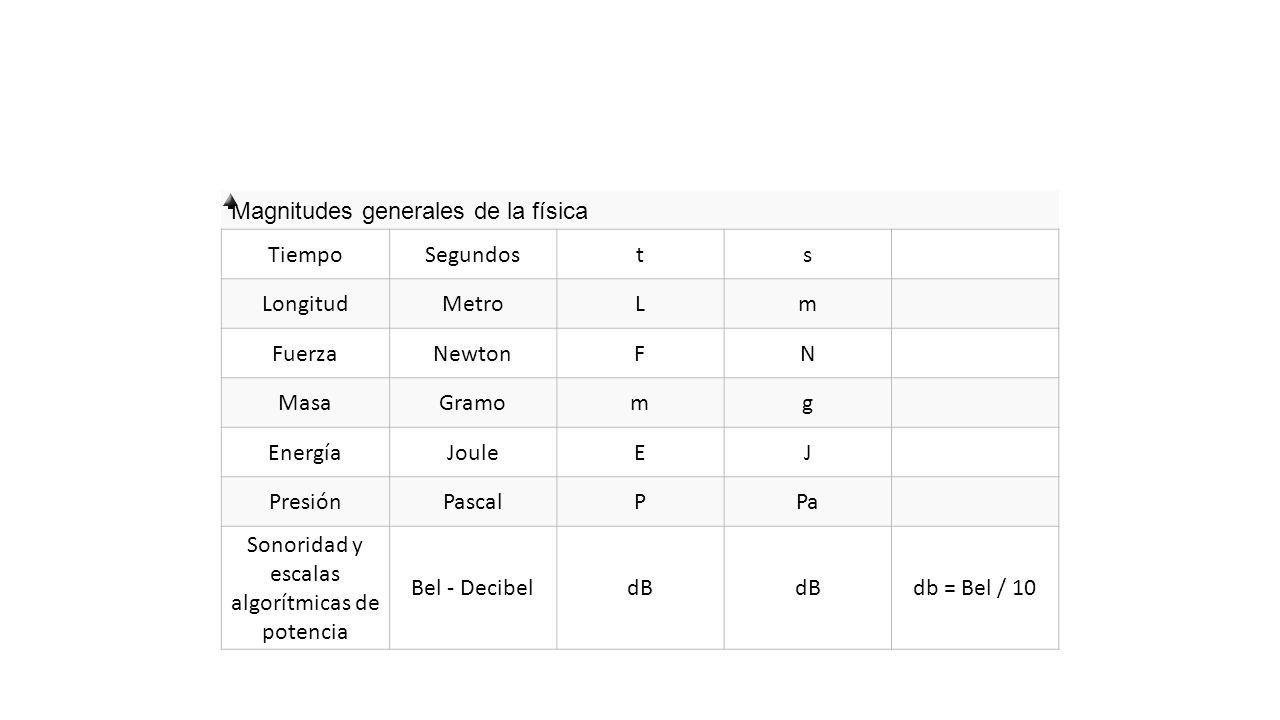Click the 'Tiempo' cell
Image resolution: width=1280 pixels, height=720 pixels.
click(305, 254)
